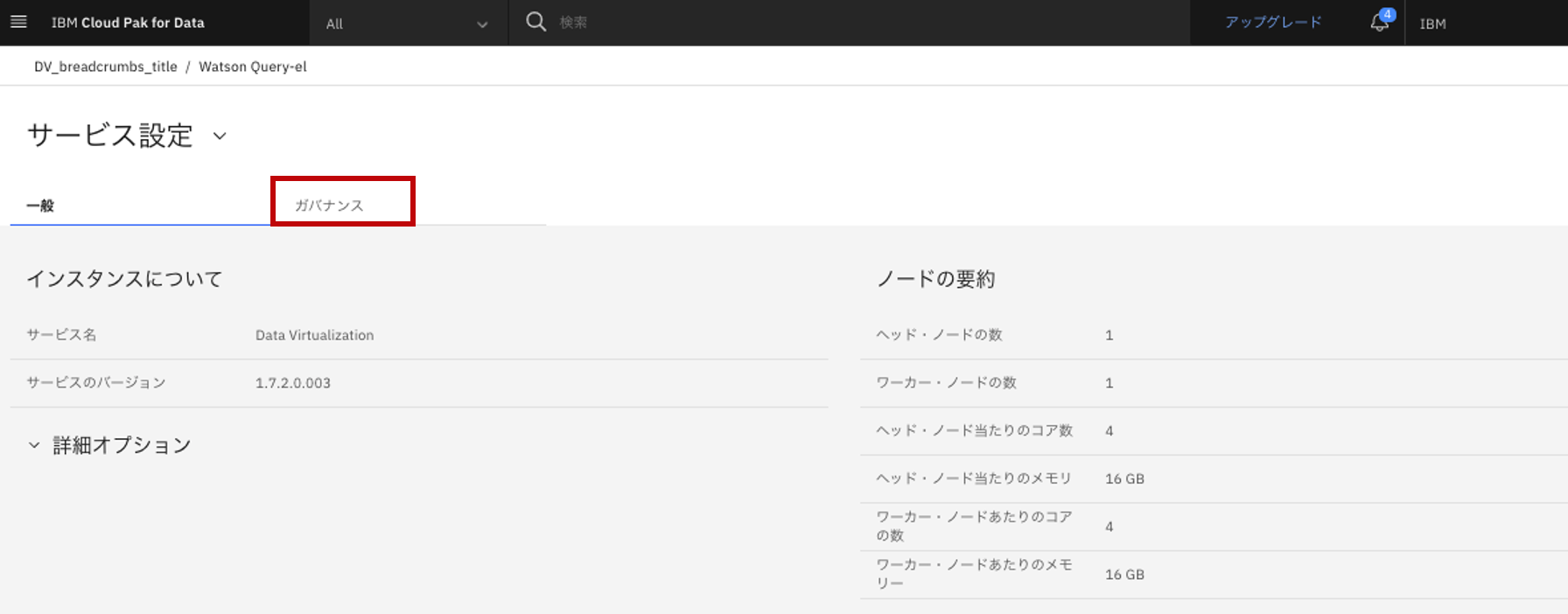Click the search magnifier icon
1568x614 pixels.
535,22
